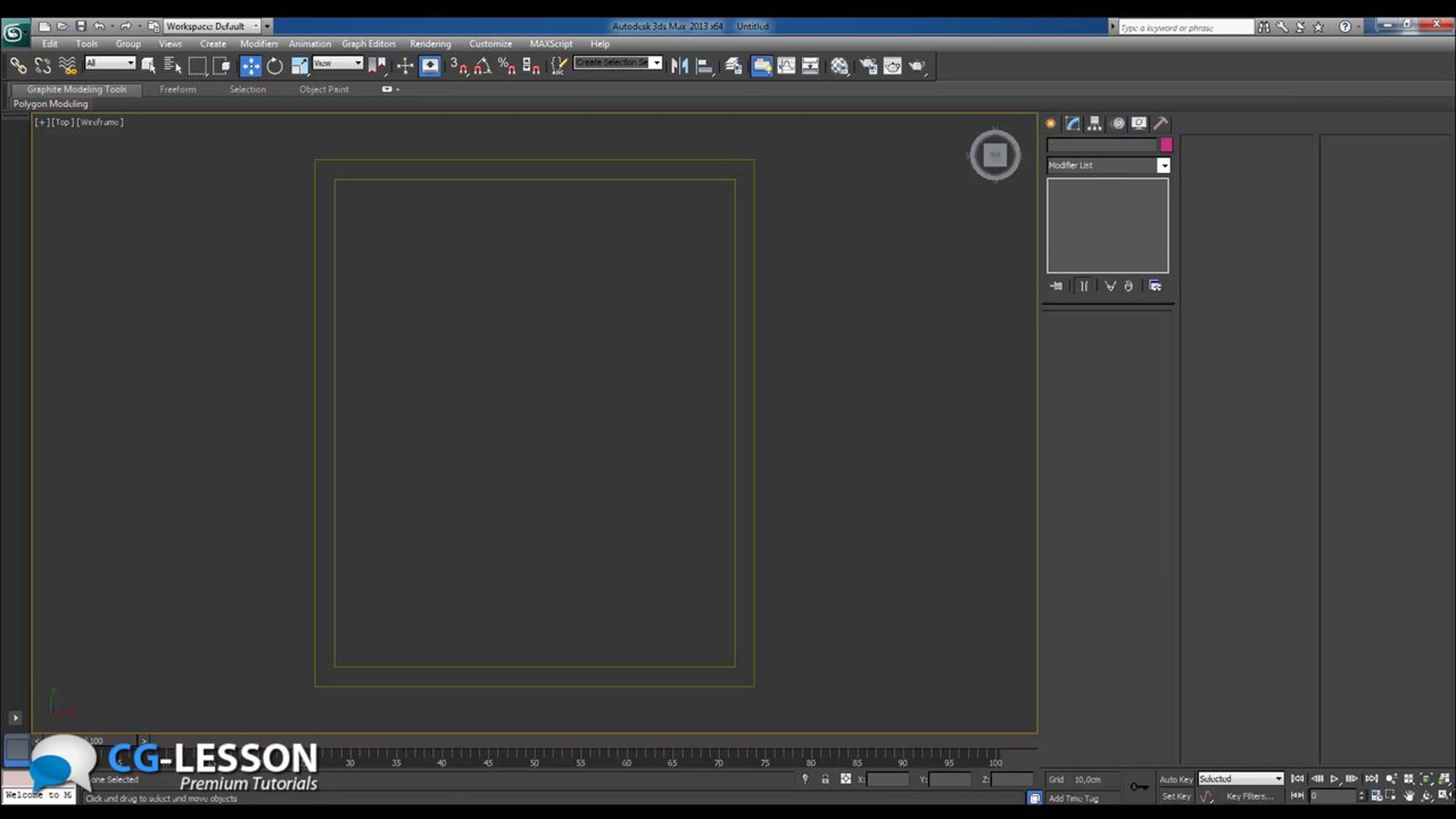Click the Align tool icon
Viewport: 1456px width, 819px height.
pyautogui.click(x=704, y=66)
